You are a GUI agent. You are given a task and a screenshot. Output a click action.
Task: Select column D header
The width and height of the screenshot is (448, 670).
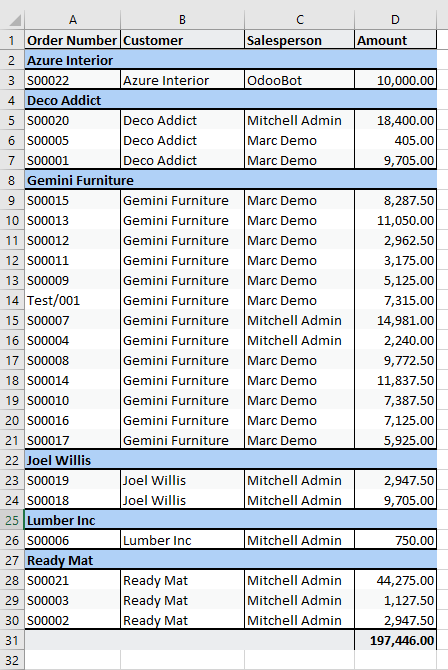coord(395,20)
